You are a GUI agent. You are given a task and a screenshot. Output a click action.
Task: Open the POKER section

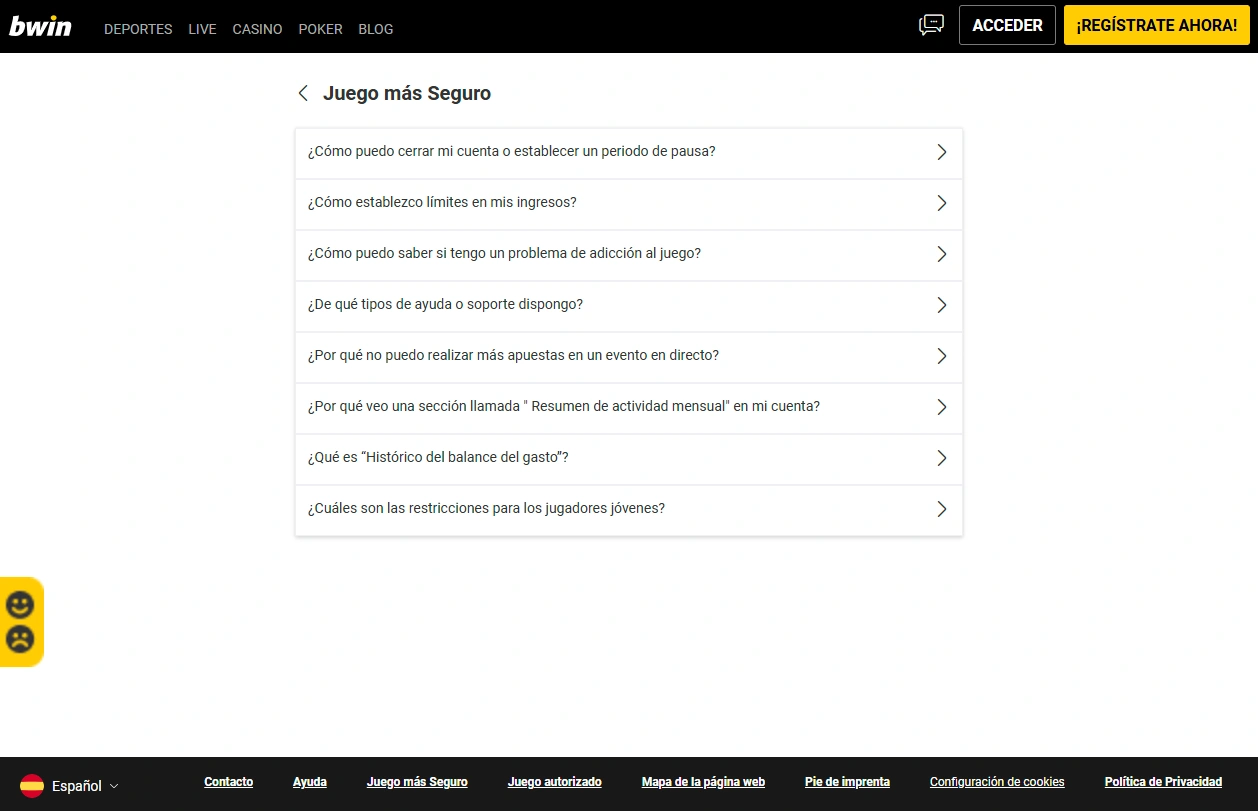pos(320,29)
